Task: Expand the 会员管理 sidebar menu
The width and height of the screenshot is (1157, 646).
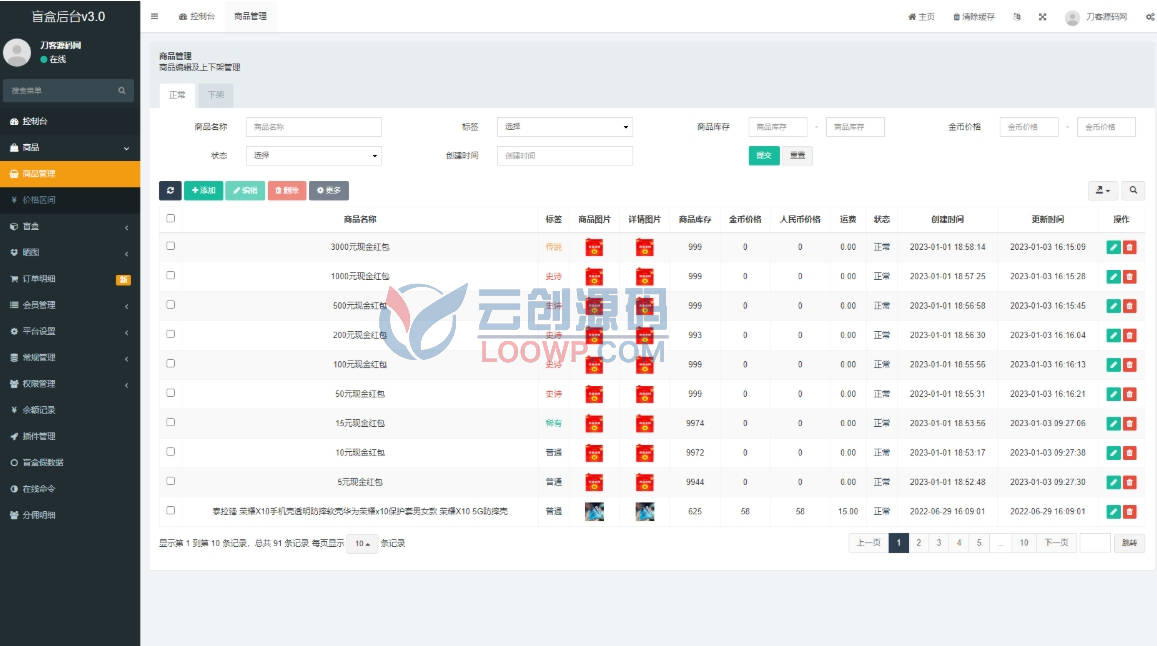Action: pyautogui.click(x=70, y=305)
